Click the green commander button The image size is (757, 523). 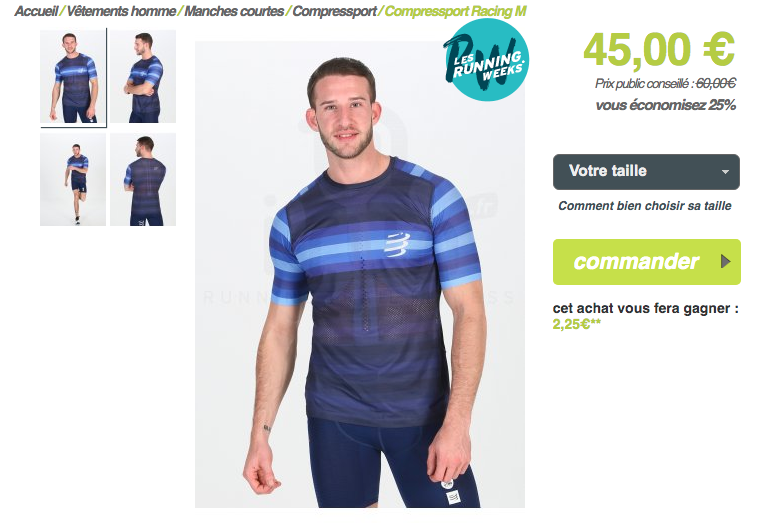pos(646,262)
